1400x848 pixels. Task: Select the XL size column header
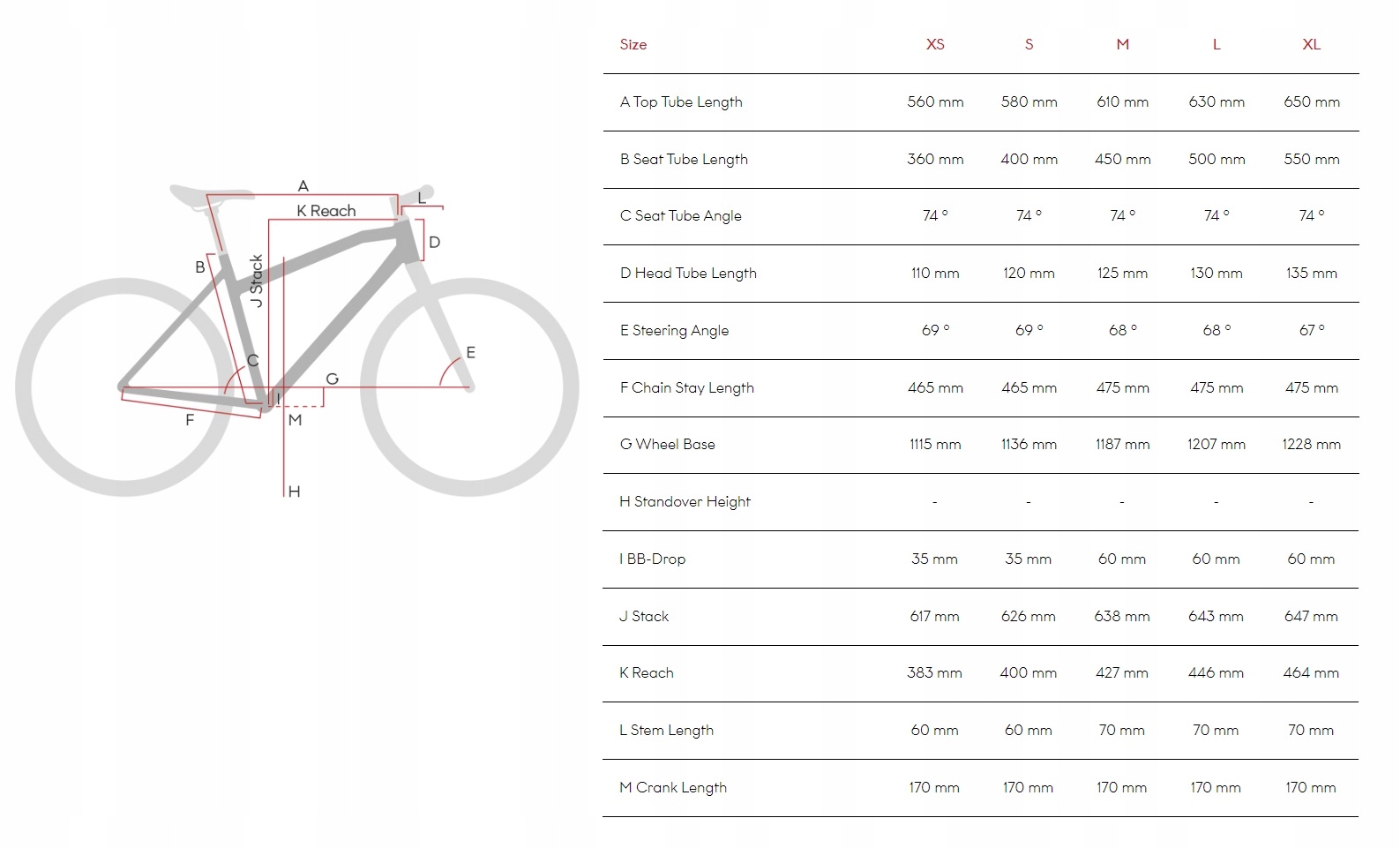1311,44
